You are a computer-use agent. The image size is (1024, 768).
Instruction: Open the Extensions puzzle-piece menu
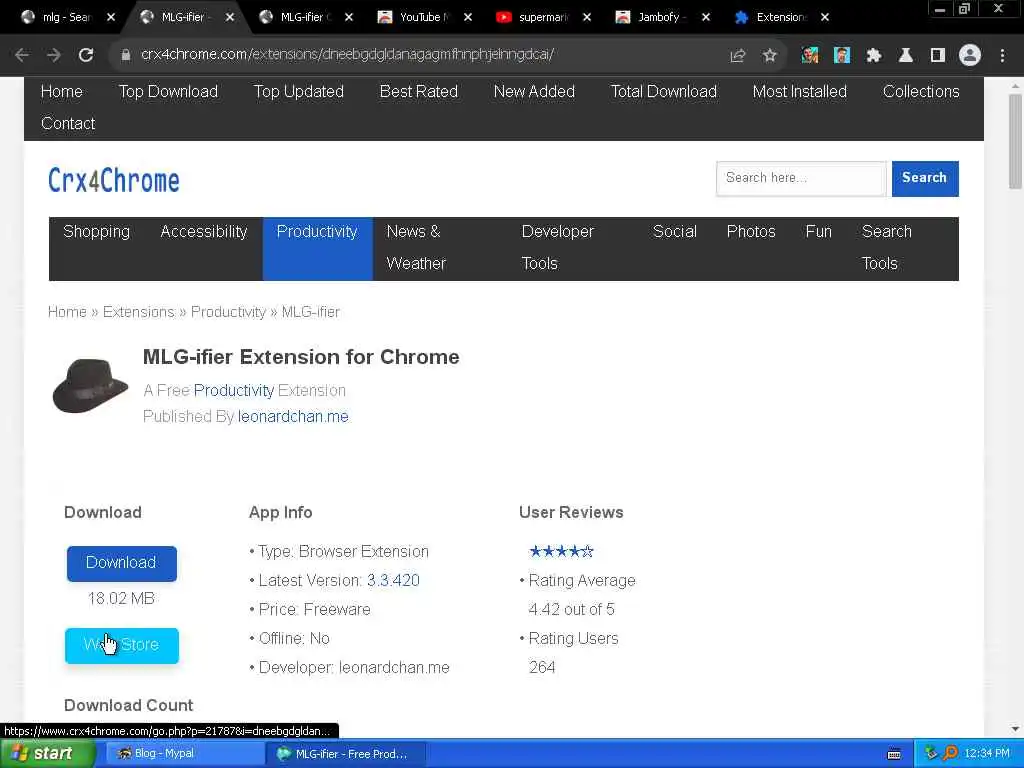click(874, 56)
